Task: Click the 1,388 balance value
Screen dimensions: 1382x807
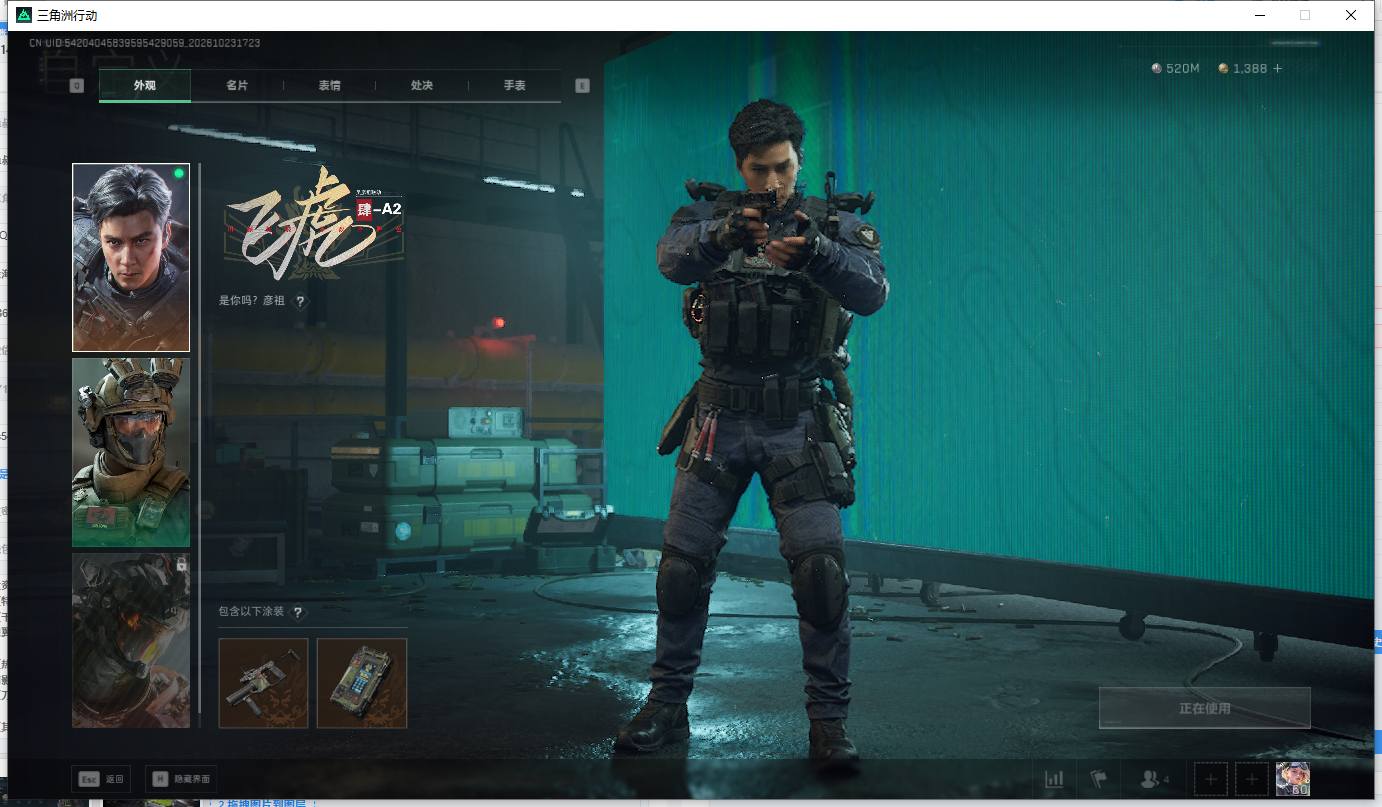Action: coord(1250,69)
